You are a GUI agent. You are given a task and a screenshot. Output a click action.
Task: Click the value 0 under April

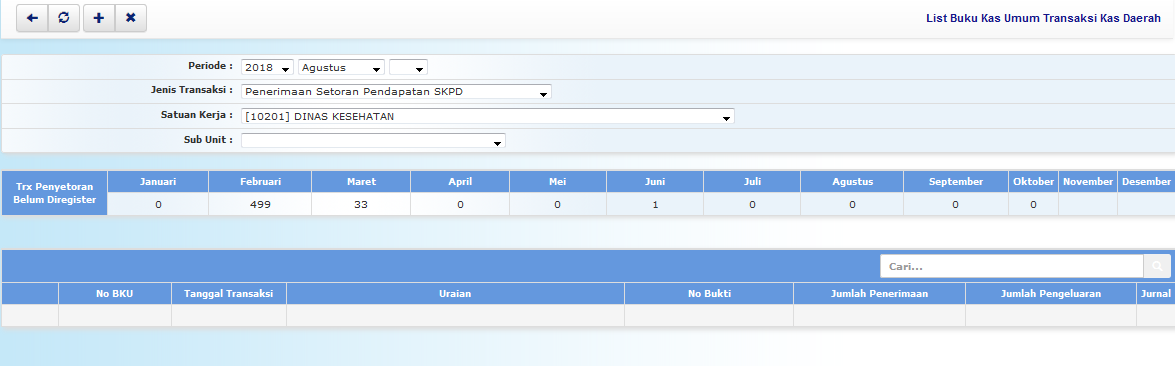point(460,204)
